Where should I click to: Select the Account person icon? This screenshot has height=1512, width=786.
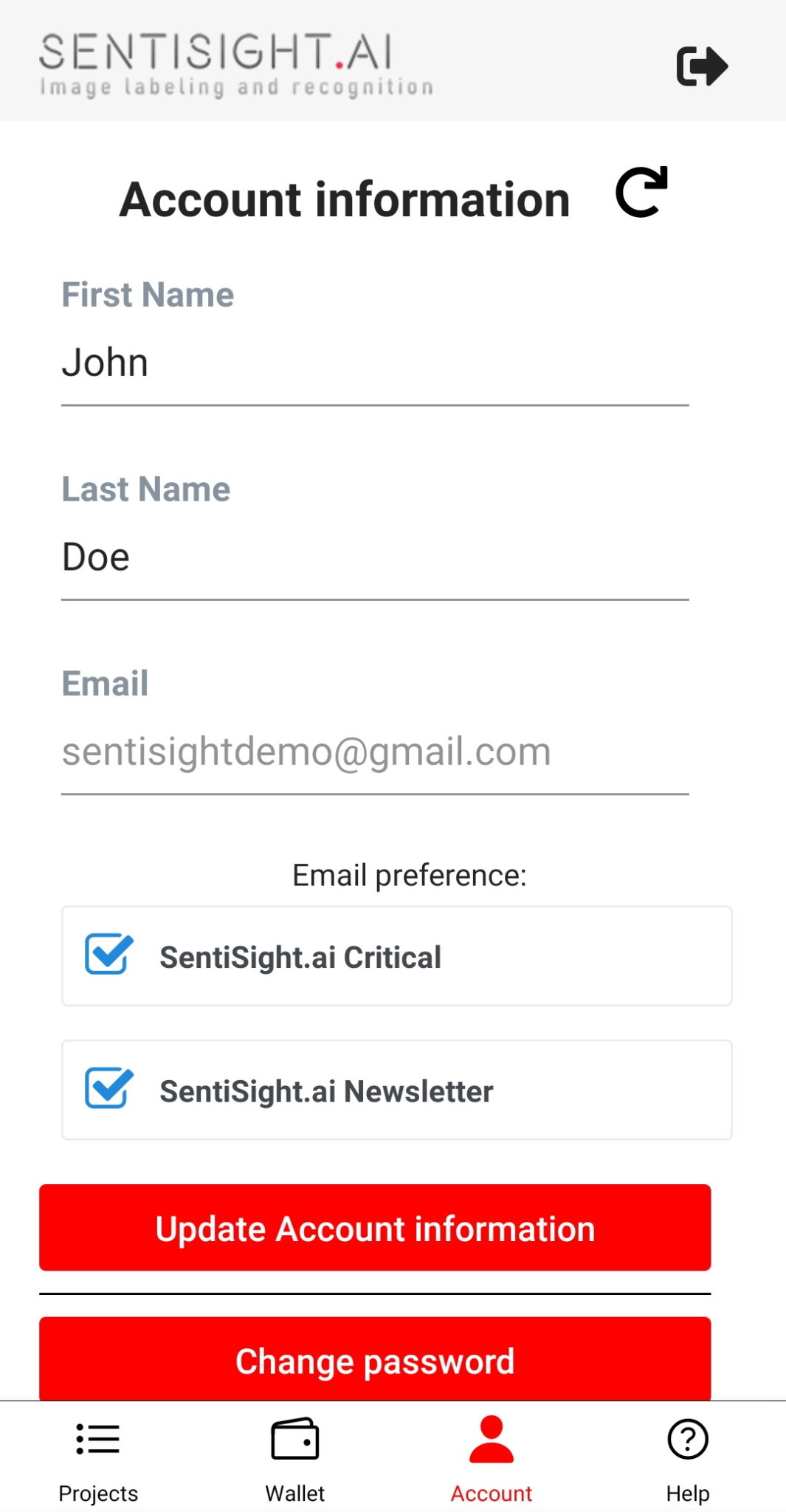point(492,1439)
